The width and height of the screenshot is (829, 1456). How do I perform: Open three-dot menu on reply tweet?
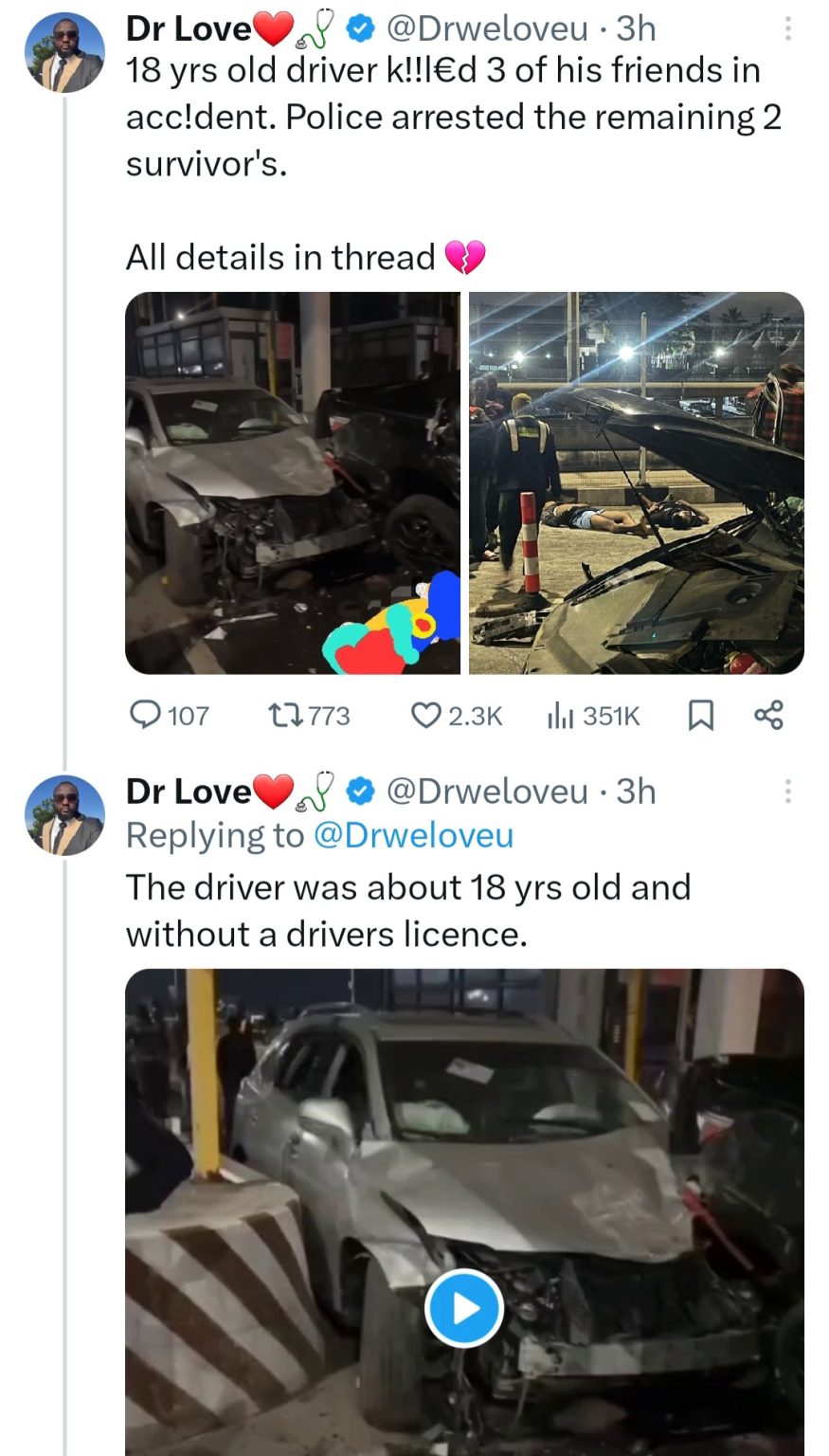[786, 791]
